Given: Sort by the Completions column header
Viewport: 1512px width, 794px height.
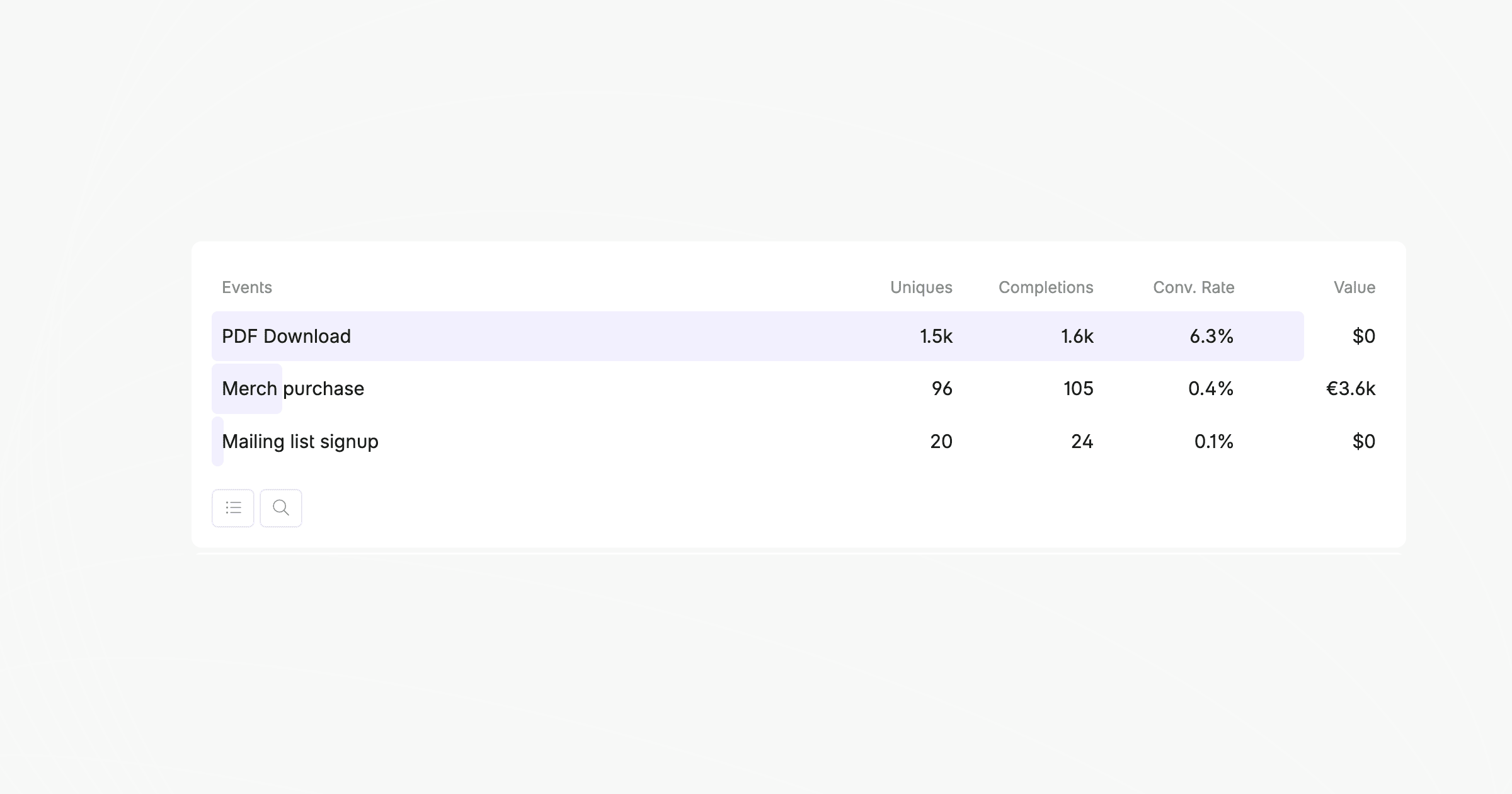Looking at the screenshot, I should point(1046,287).
